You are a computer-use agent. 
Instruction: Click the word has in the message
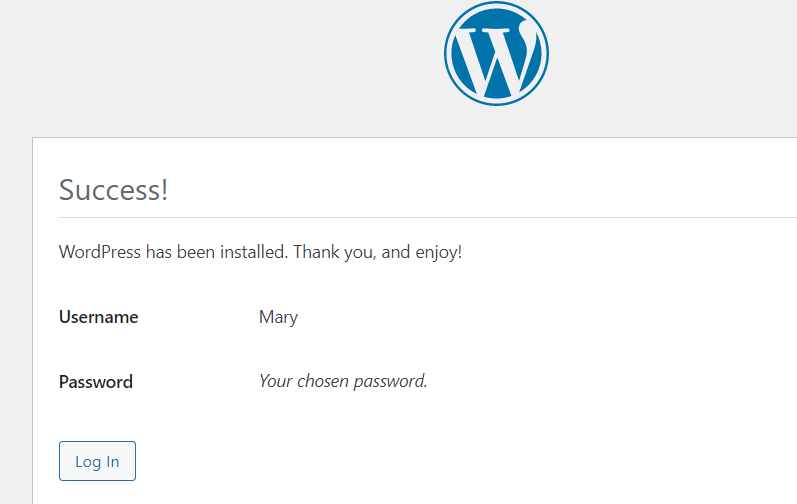point(160,252)
